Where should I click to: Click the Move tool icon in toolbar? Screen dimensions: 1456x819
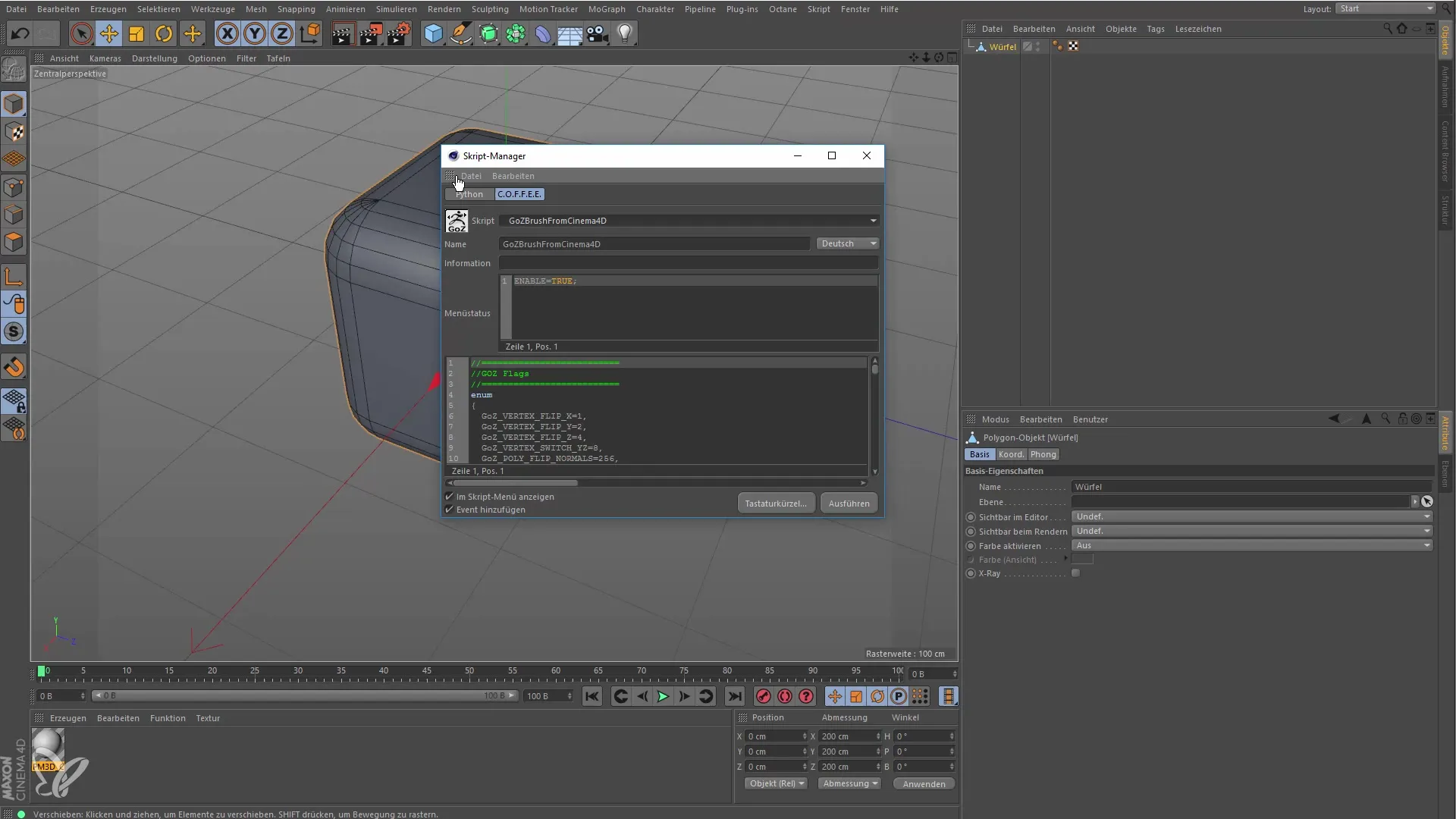point(109,33)
